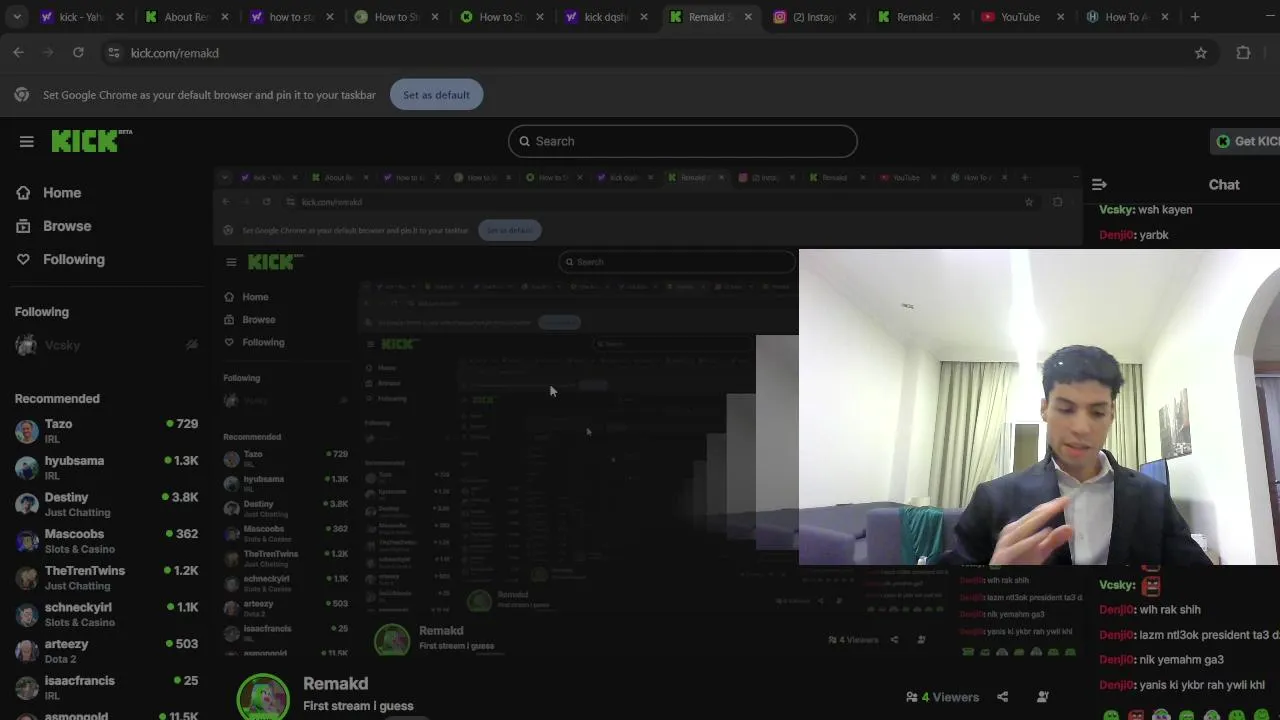Open the Following page in sidebar nav
The width and height of the screenshot is (1280, 720).
(x=73, y=259)
